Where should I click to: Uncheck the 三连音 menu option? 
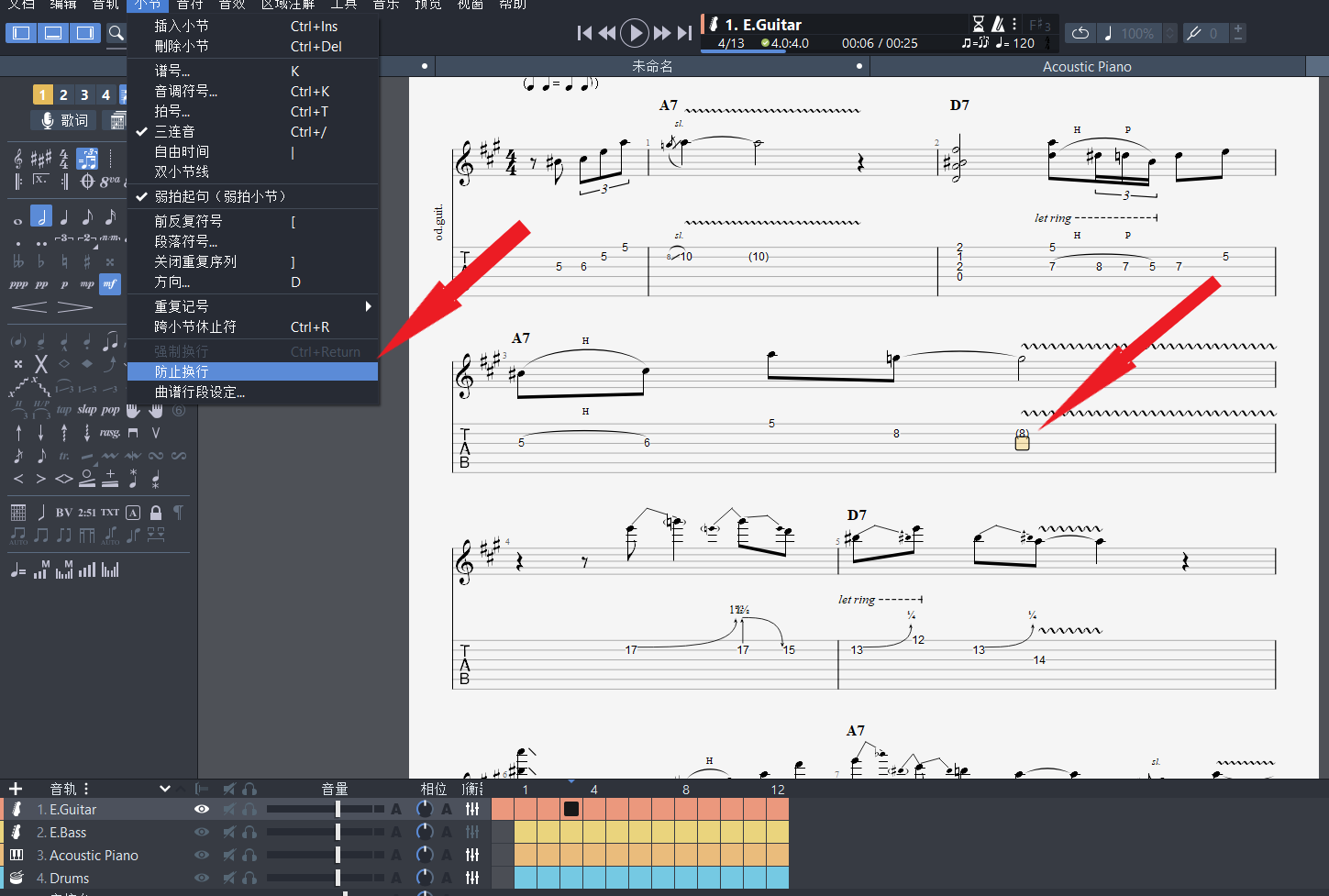[174, 132]
